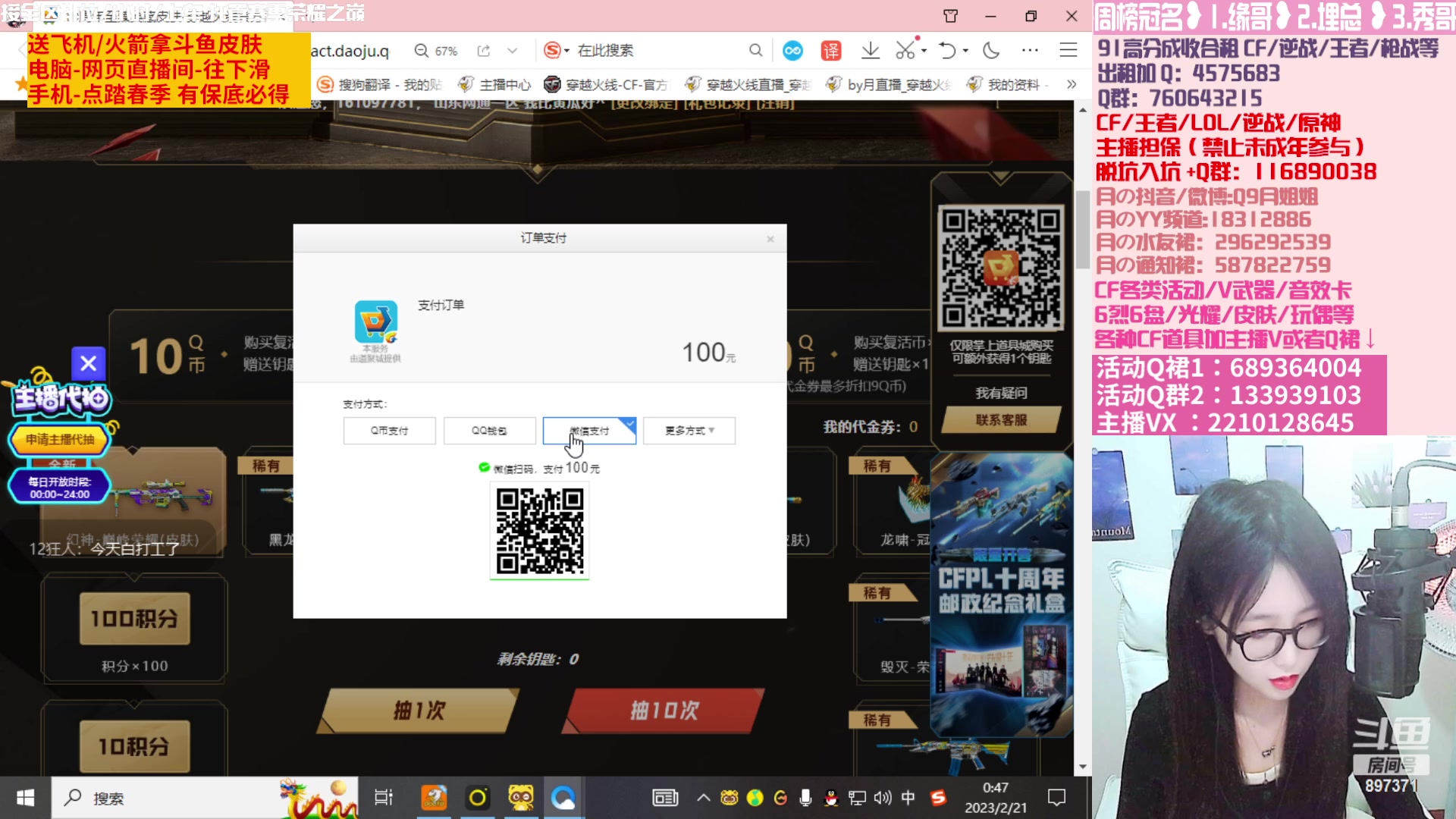Viewport: 1456px width, 819px height.
Task: Click 联系客服 contact support button
Action: pyautogui.click(x=1001, y=420)
